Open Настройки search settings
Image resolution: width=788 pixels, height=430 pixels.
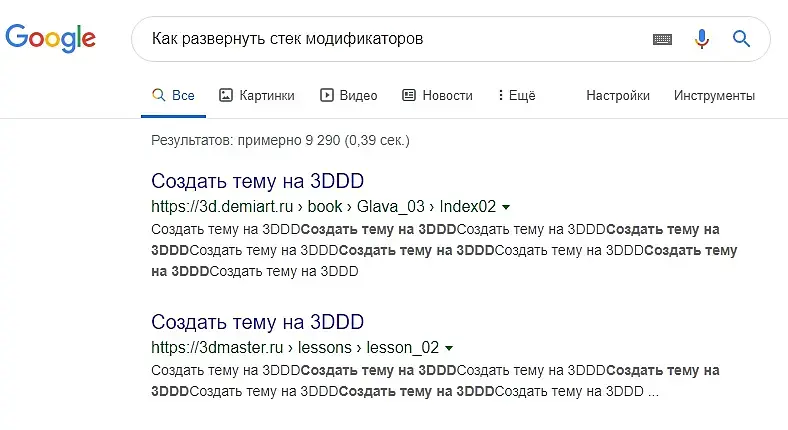pos(618,95)
